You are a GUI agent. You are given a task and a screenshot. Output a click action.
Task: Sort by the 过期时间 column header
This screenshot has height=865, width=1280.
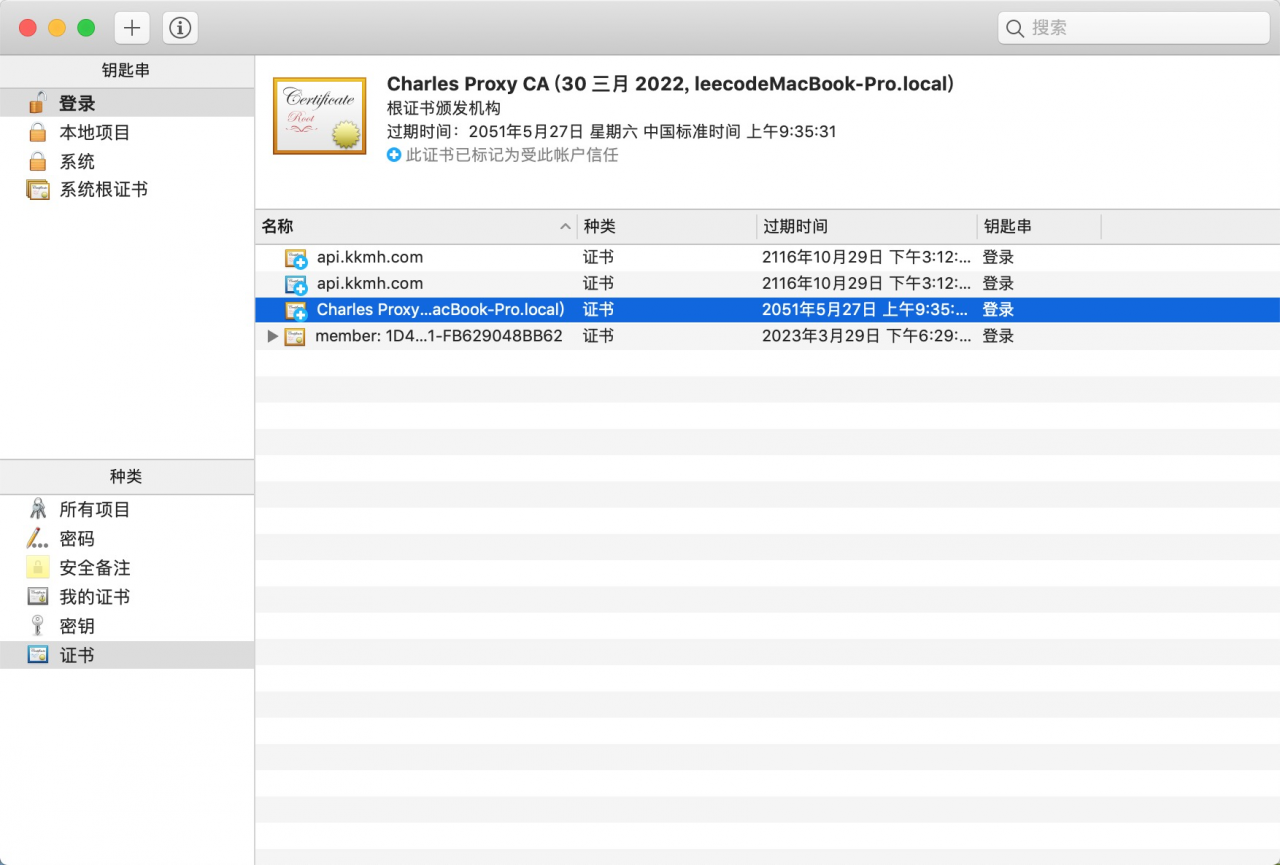point(867,227)
